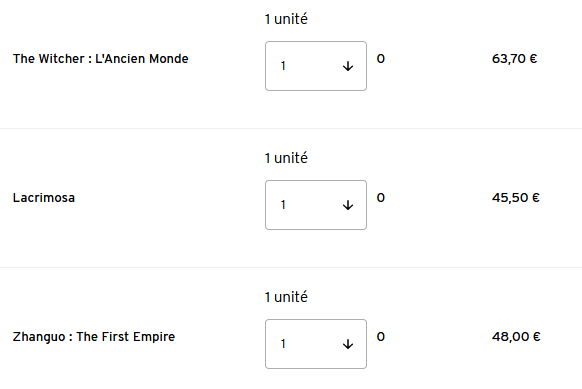Image resolution: width=582 pixels, height=389 pixels.
Task: Click the 63,70 € price
Action: (514, 59)
